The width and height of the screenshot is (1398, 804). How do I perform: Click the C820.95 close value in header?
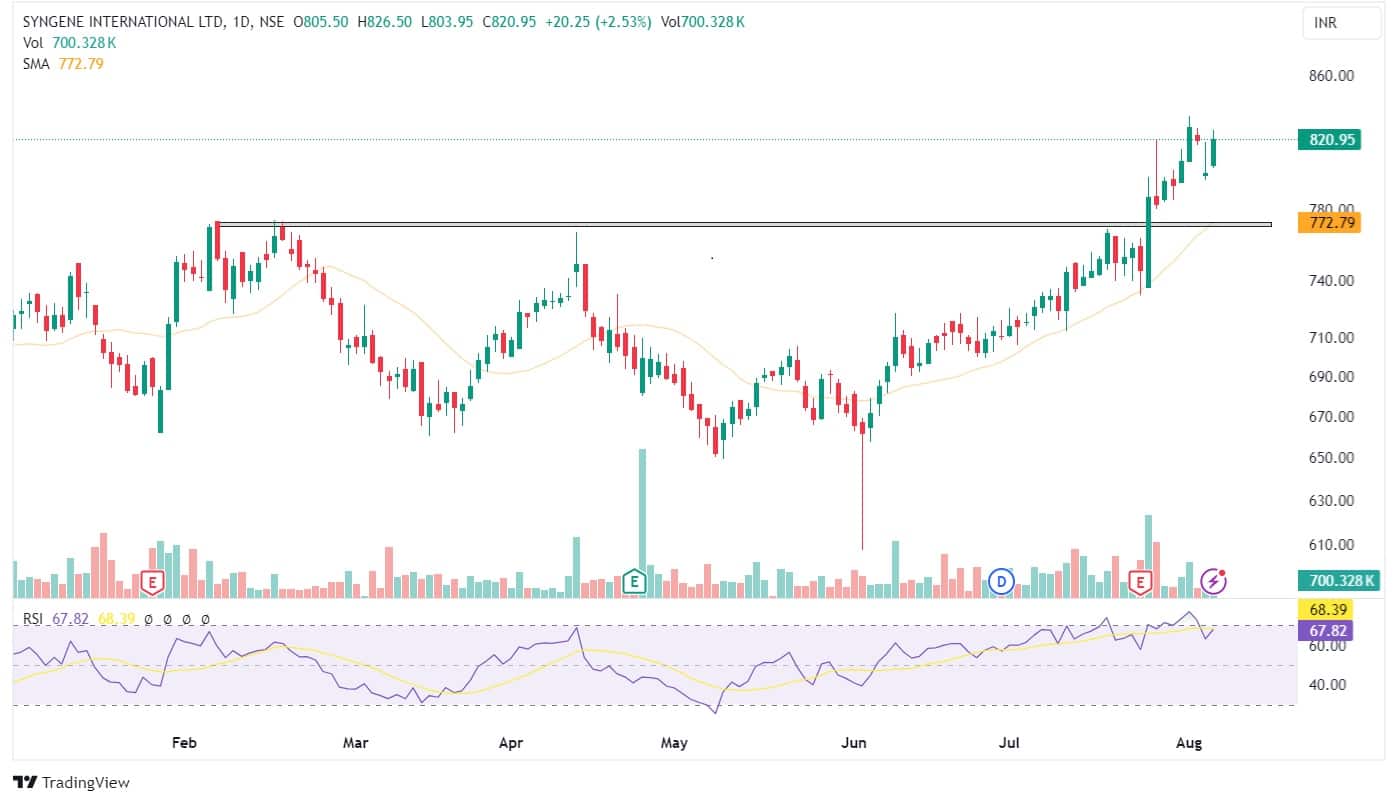[509, 22]
